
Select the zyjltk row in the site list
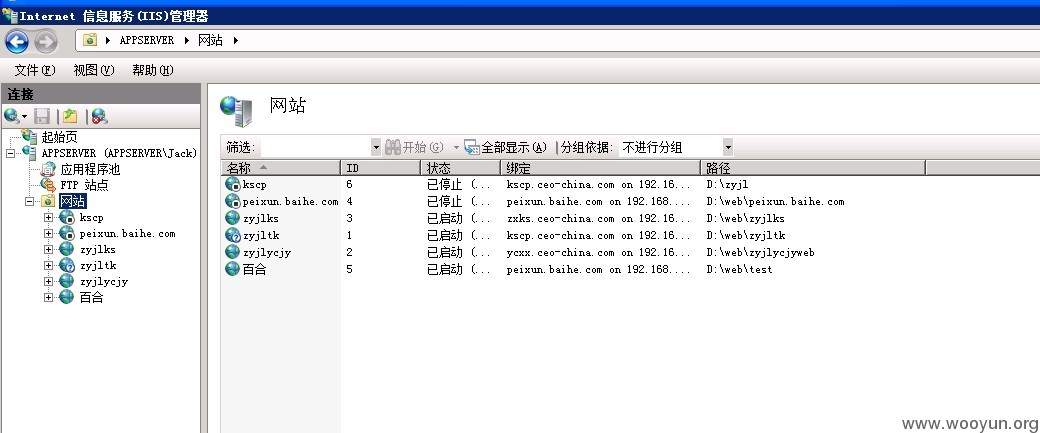tap(574, 235)
